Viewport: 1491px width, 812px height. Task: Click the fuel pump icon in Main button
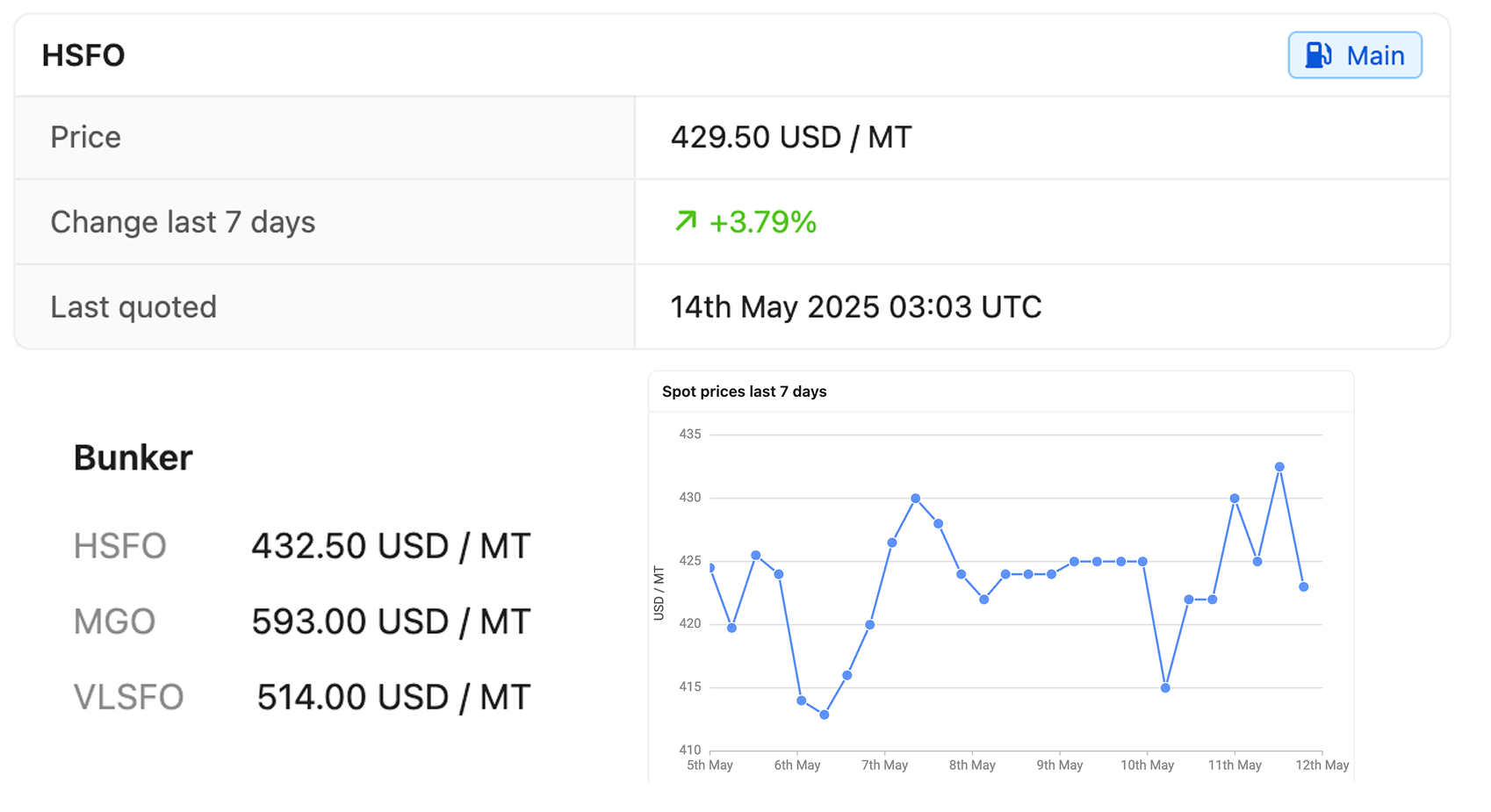click(1317, 55)
